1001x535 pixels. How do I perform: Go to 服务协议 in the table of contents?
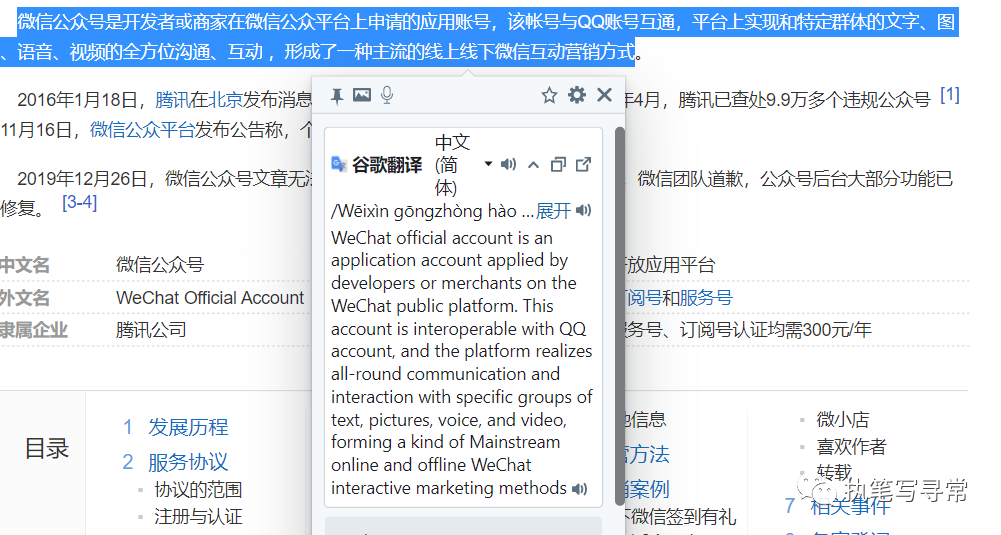pos(188,462)
